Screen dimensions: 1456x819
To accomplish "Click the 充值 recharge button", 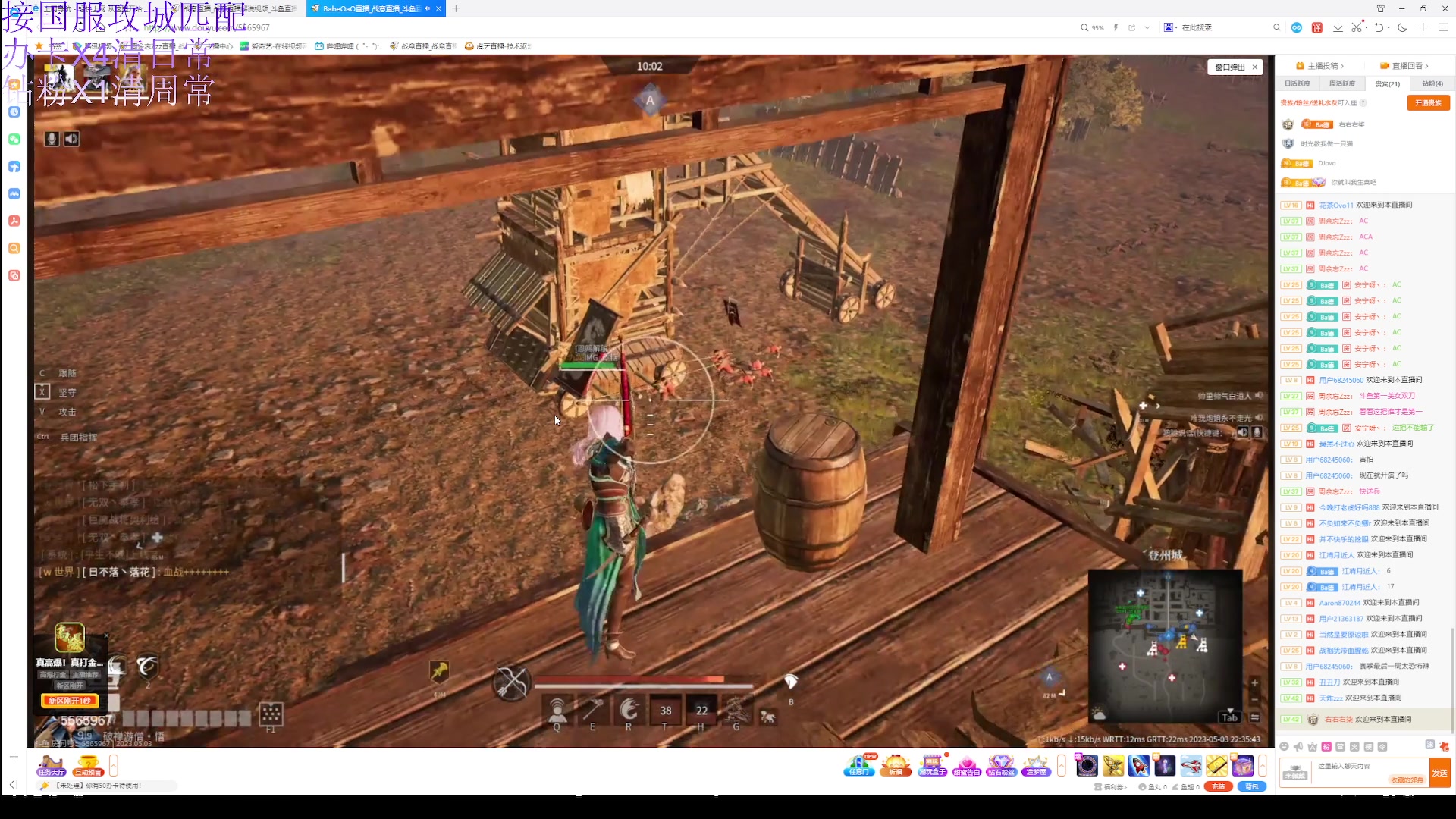I will (1218, 786).
